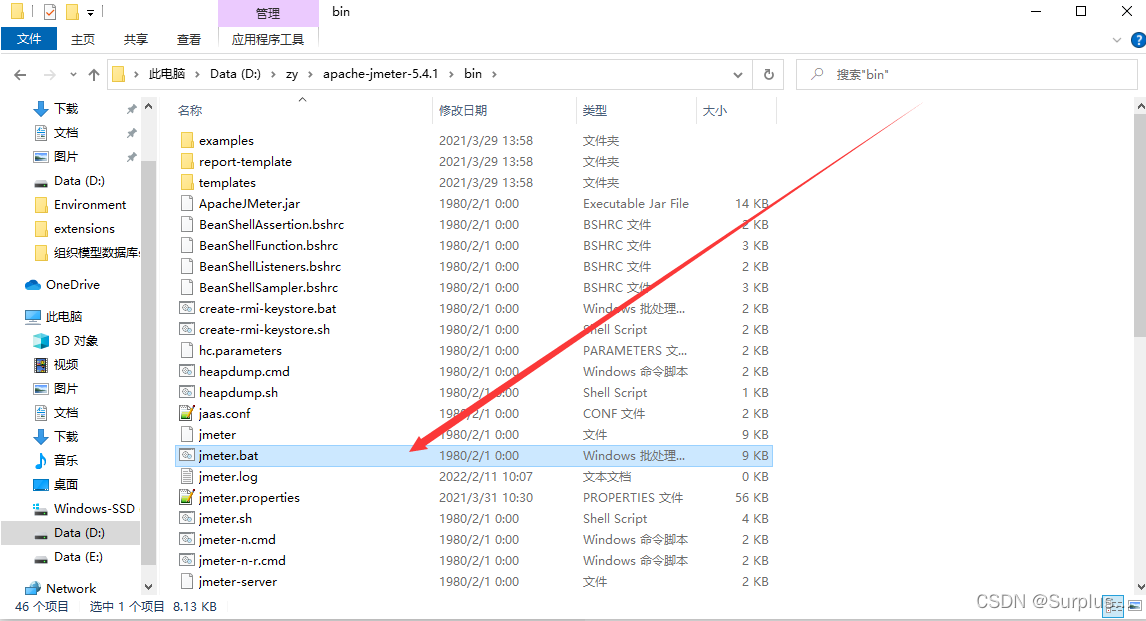Viewport: 1146px width, 621px height.
Task: Click 此电脑 in the address breadcrumb
Action: (167, 74)
